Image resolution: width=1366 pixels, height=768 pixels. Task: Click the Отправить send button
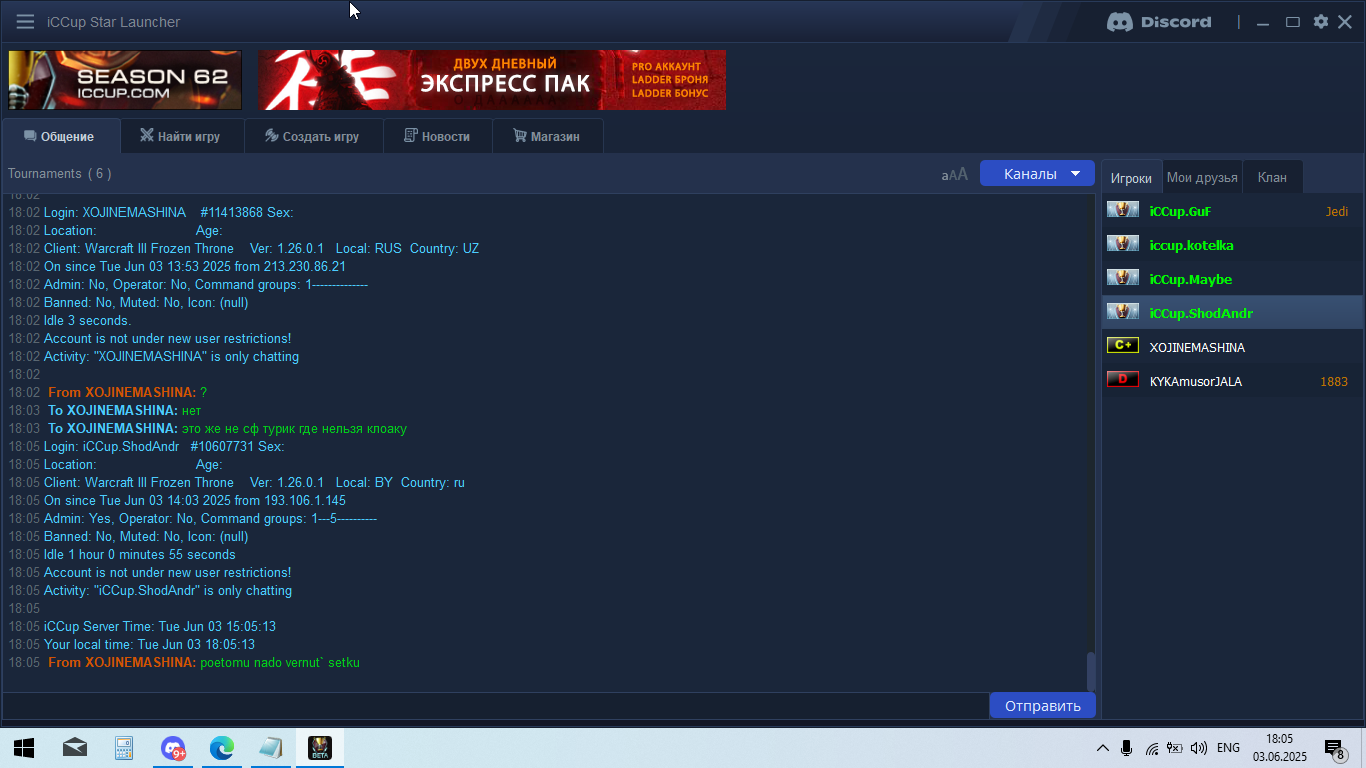1042,705
